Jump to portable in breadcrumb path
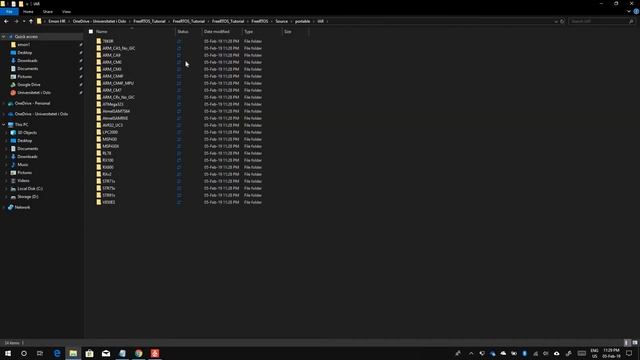Image resolution: width=640 pixels, height=360 pixels. [x=302, y=21]
